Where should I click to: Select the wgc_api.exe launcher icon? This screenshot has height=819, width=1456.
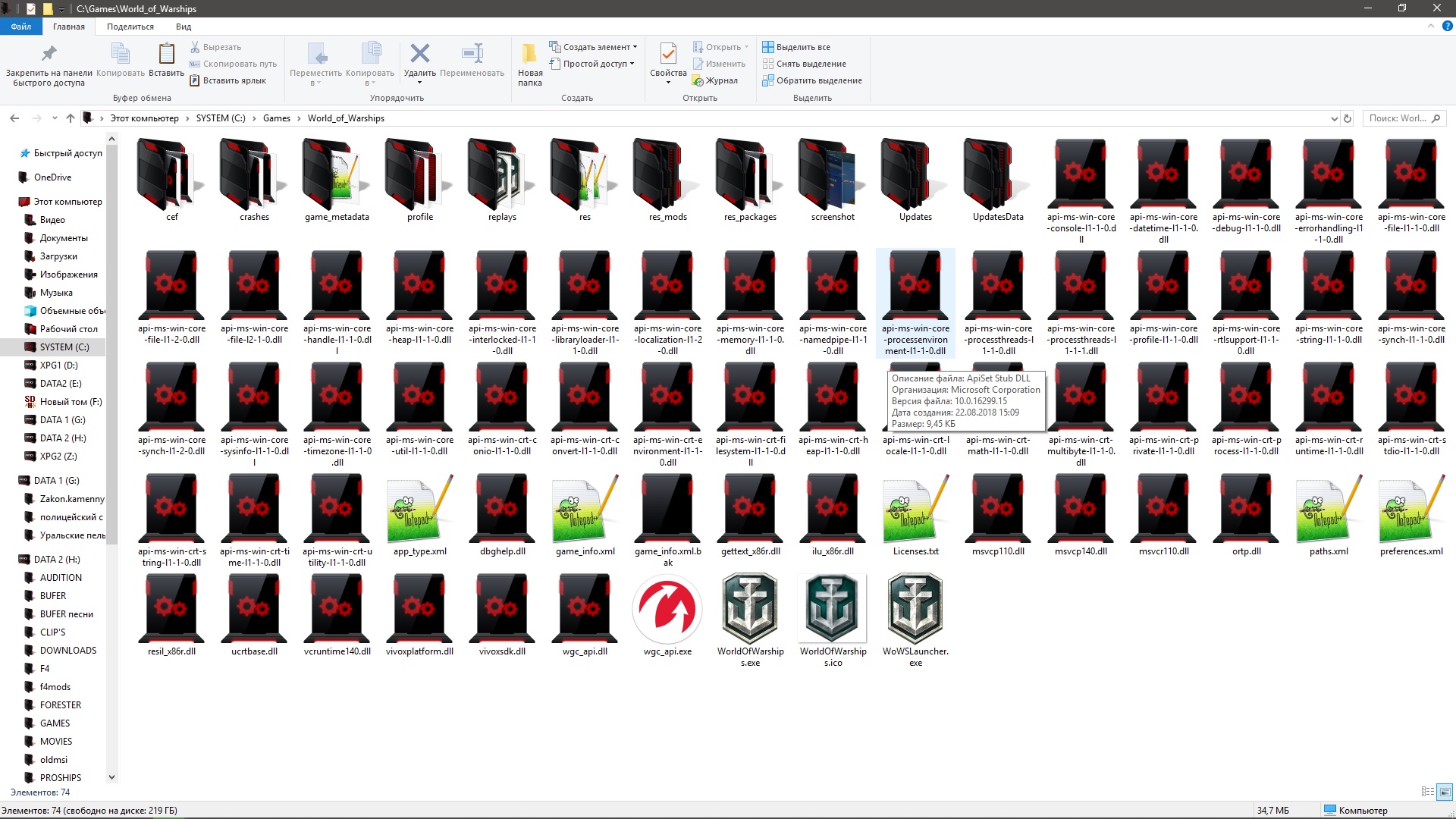tap(667, 609)
